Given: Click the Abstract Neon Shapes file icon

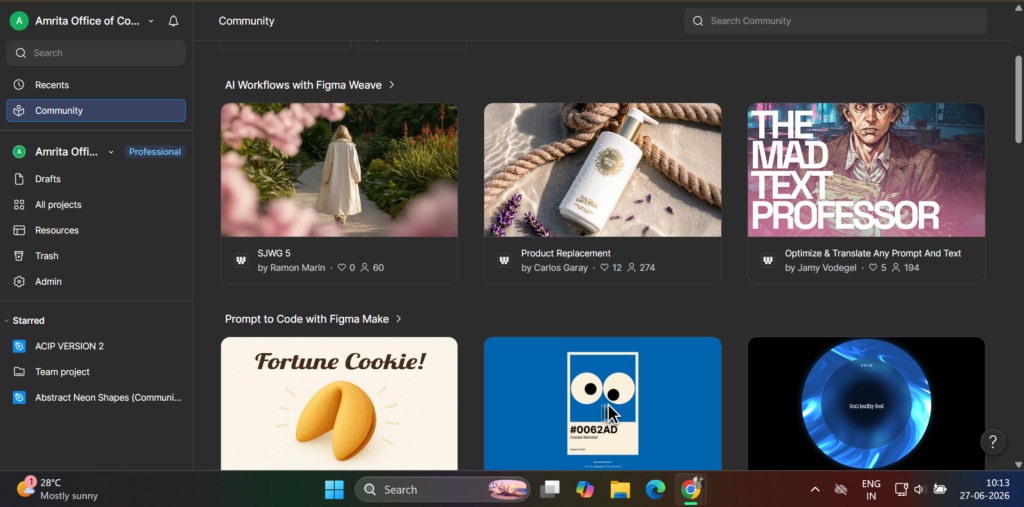Looking at the screenshot, I should [x=19, y=397].
